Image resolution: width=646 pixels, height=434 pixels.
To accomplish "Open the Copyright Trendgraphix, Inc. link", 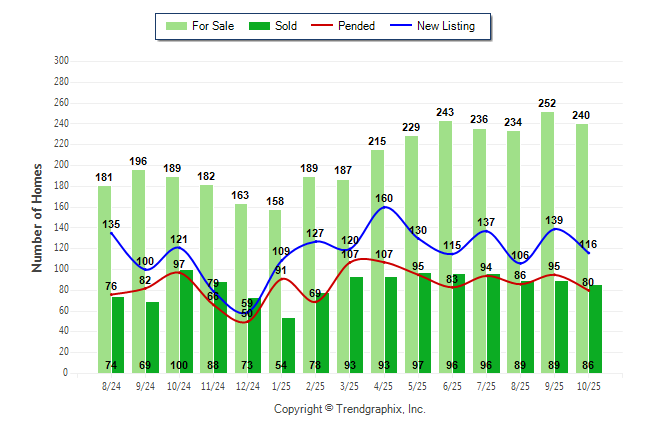I will click(x=349, y=409).
